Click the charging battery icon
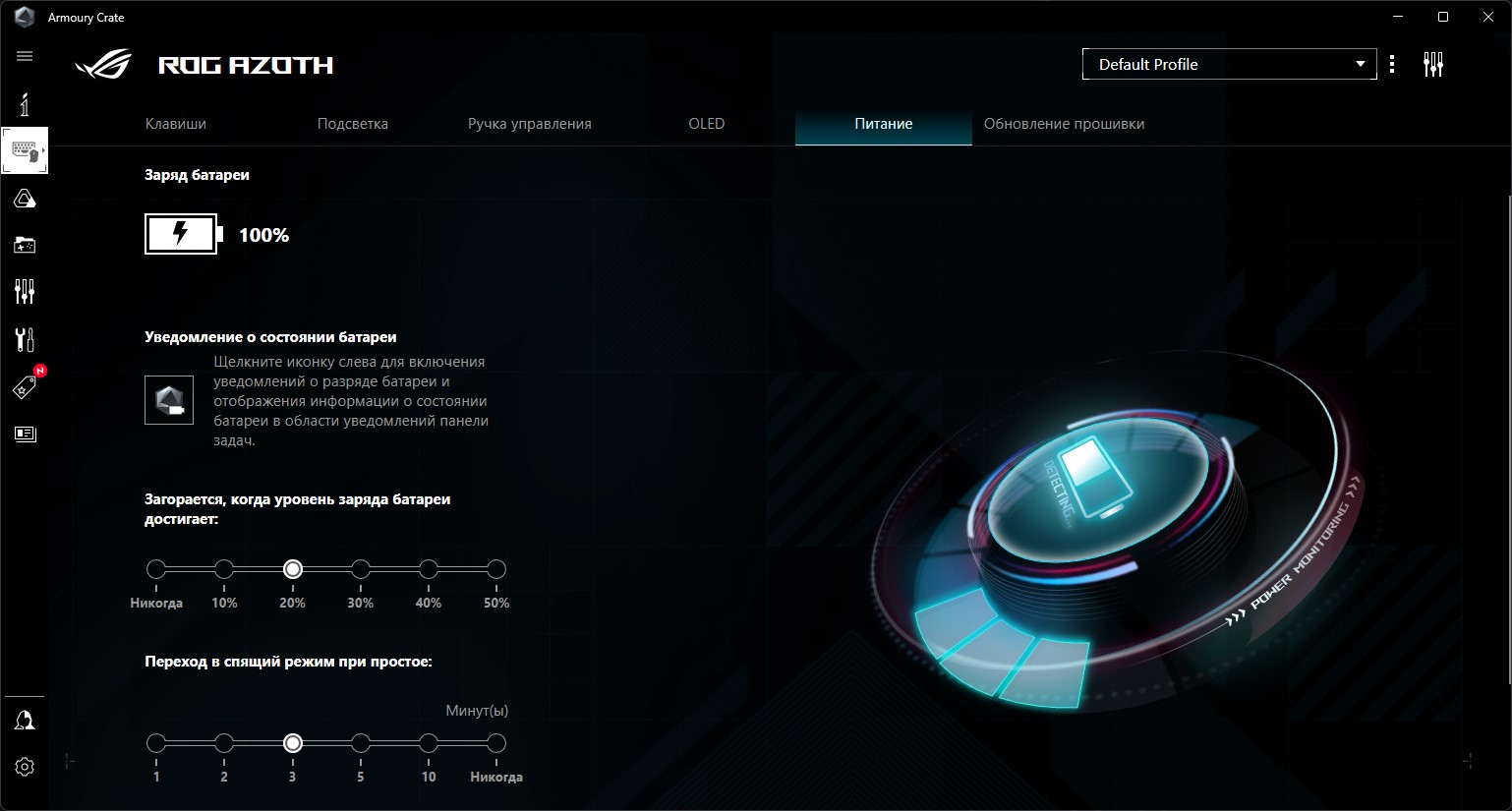This screenshot has height=811, width=1512. [x=184, y=234]
